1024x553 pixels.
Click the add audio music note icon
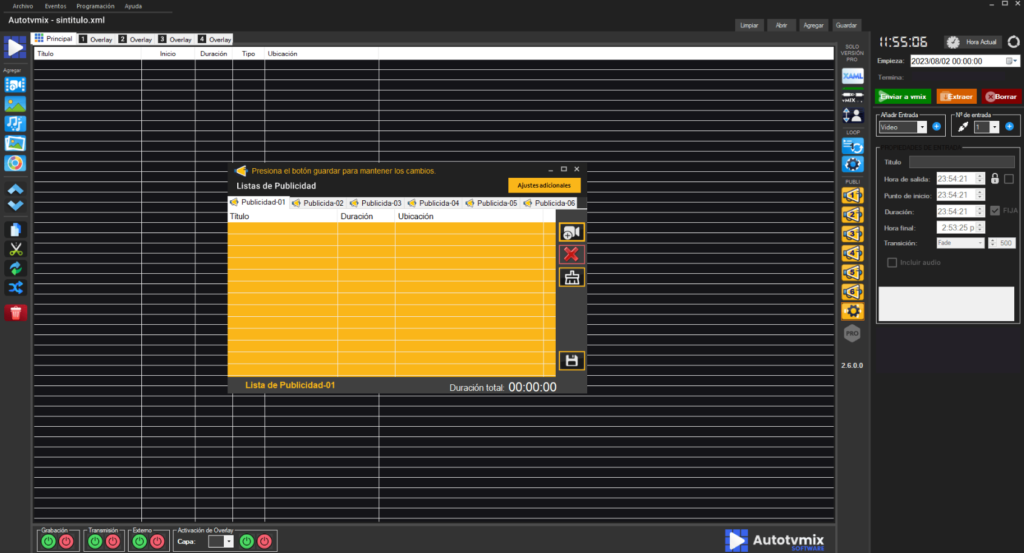(15, 124)
